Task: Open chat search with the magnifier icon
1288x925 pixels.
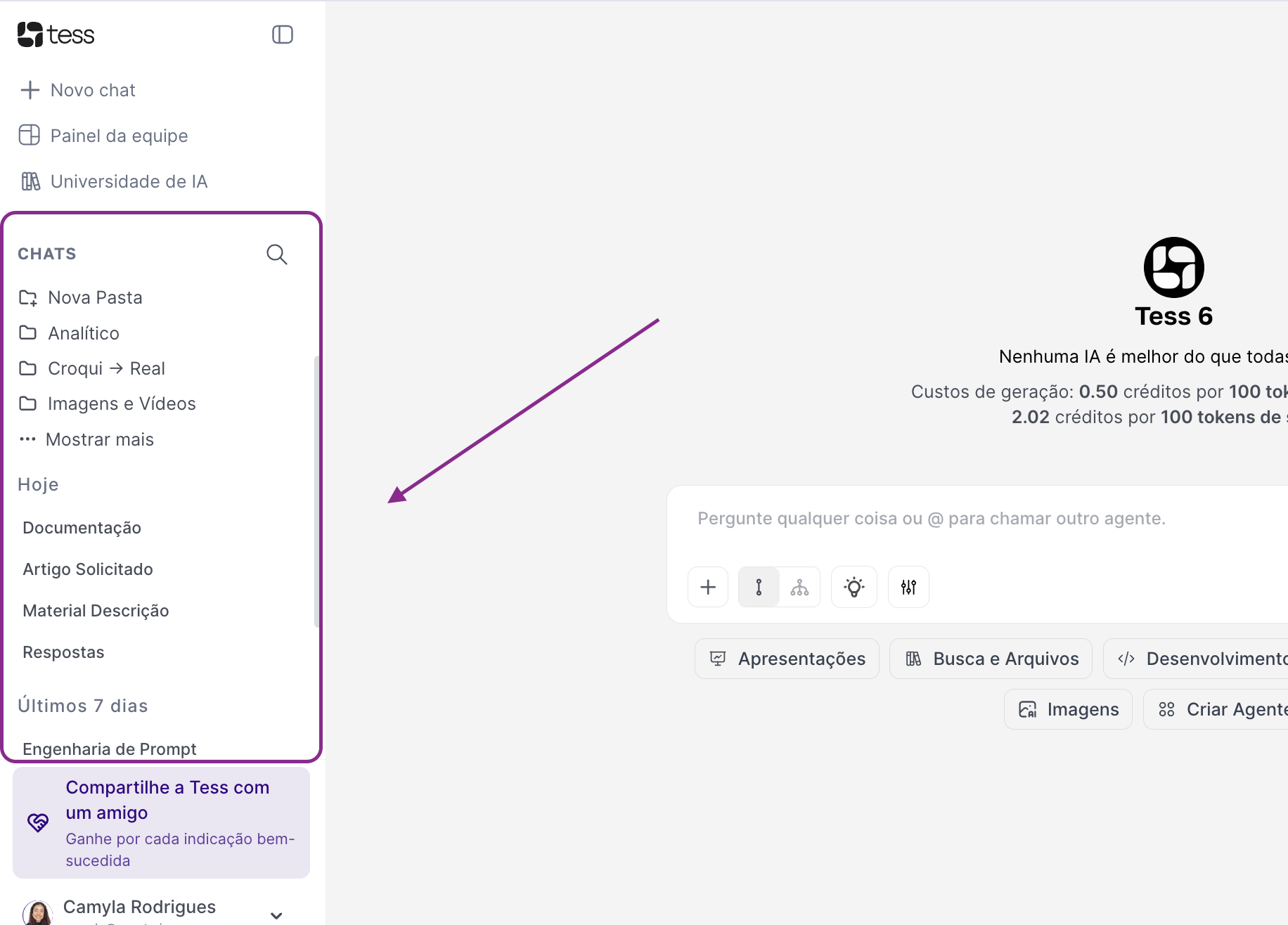Action: pyautogui.click(x=276, y=254)
